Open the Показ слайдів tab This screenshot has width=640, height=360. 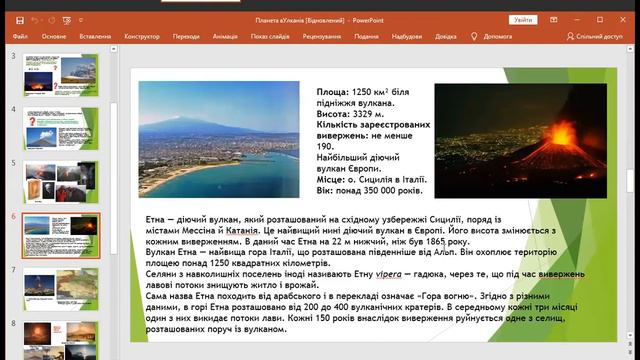tap(270, 36)
